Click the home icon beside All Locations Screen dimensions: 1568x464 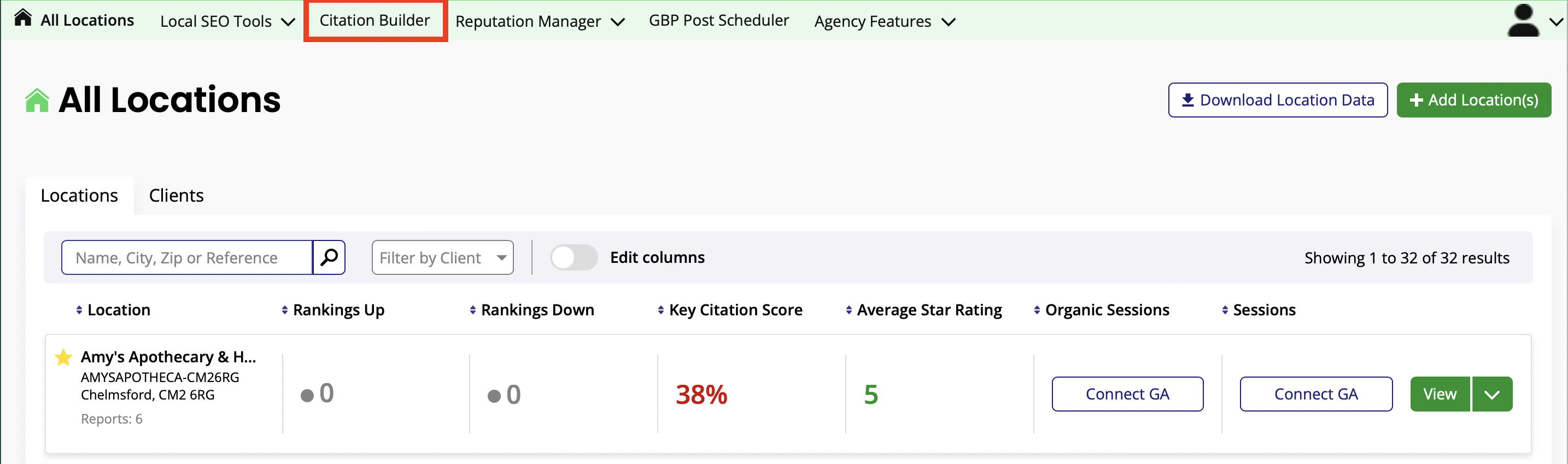click(x=22, y=18)
